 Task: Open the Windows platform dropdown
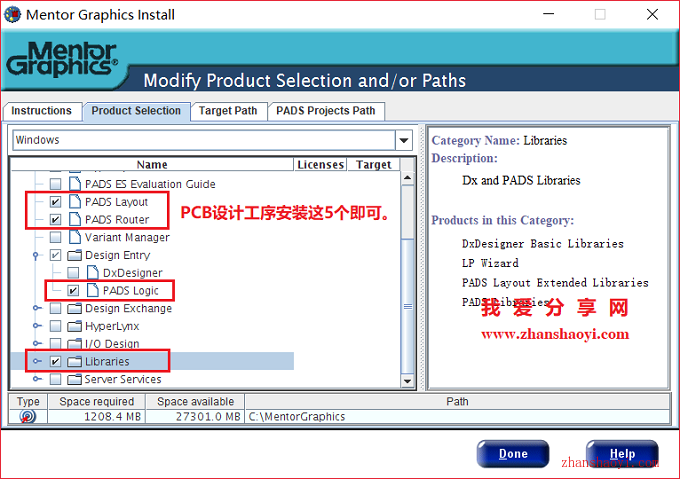(404, 140)
